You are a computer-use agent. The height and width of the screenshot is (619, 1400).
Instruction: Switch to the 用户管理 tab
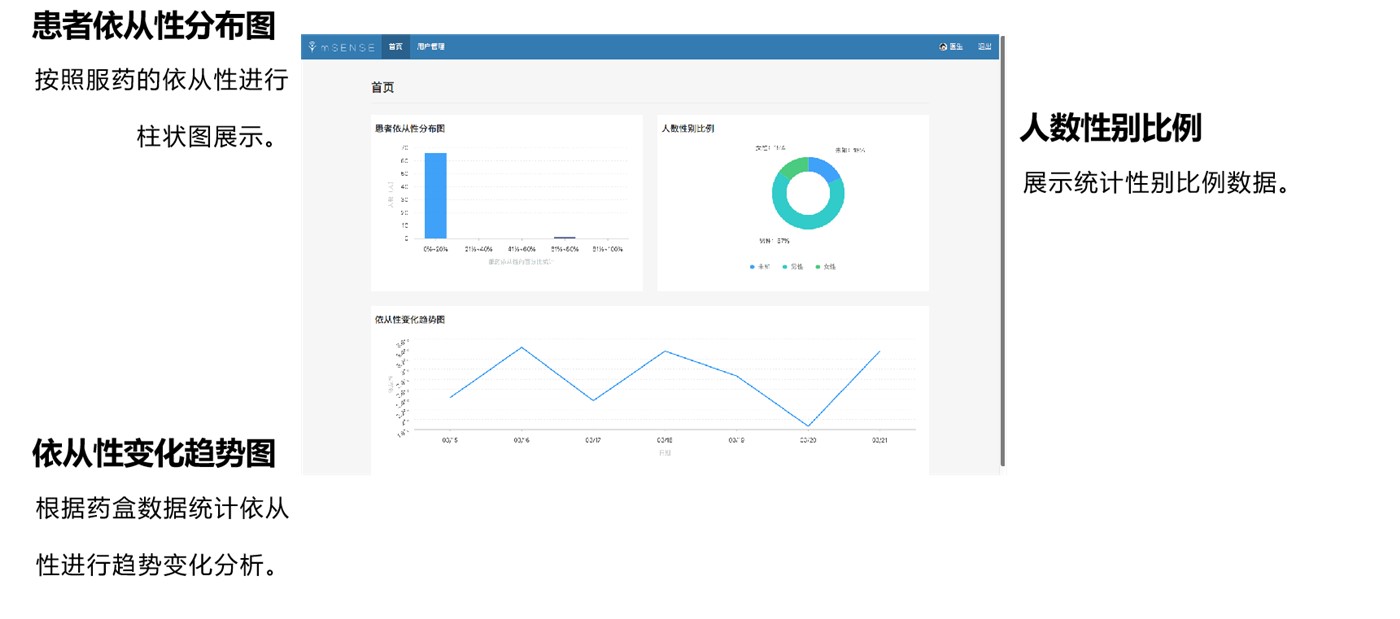431,47
